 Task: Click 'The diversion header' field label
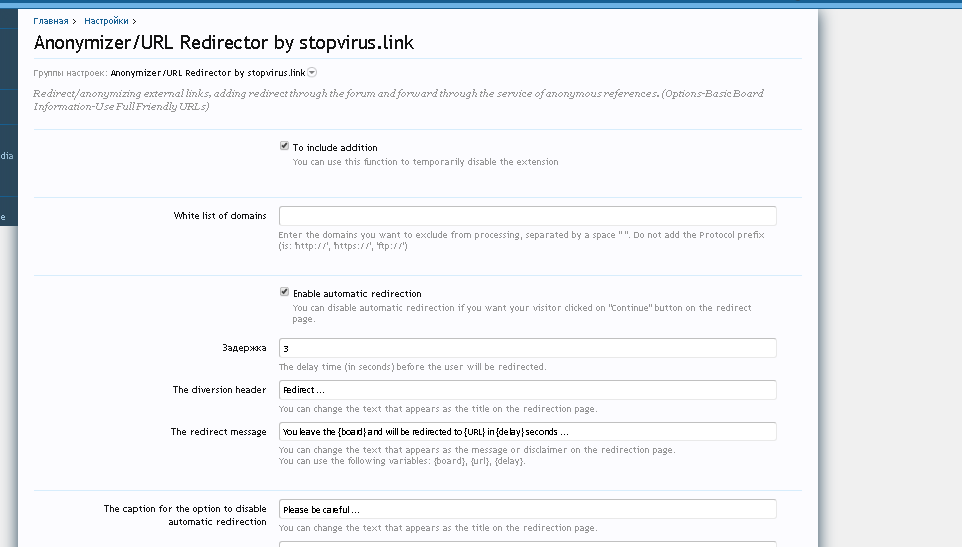(x=219, y=390)
